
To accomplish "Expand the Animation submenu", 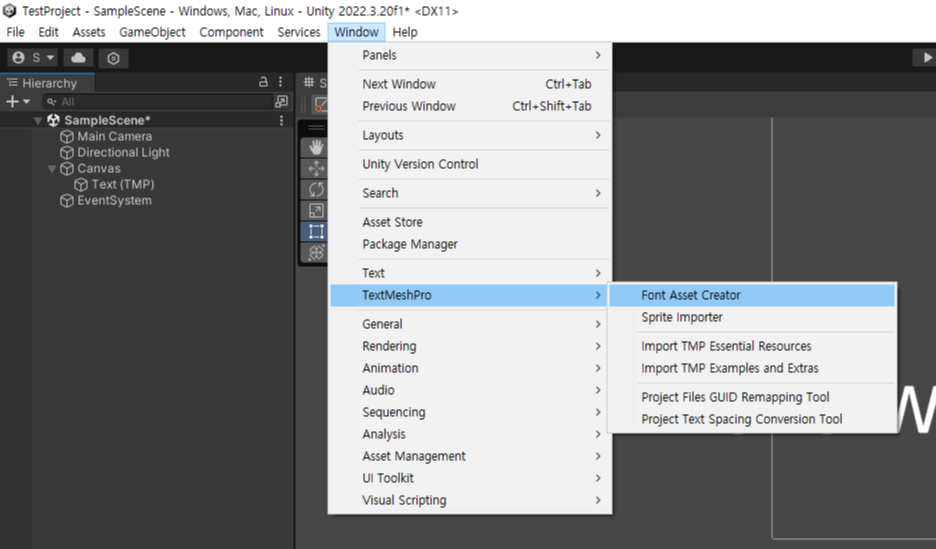I will [470, 368].
